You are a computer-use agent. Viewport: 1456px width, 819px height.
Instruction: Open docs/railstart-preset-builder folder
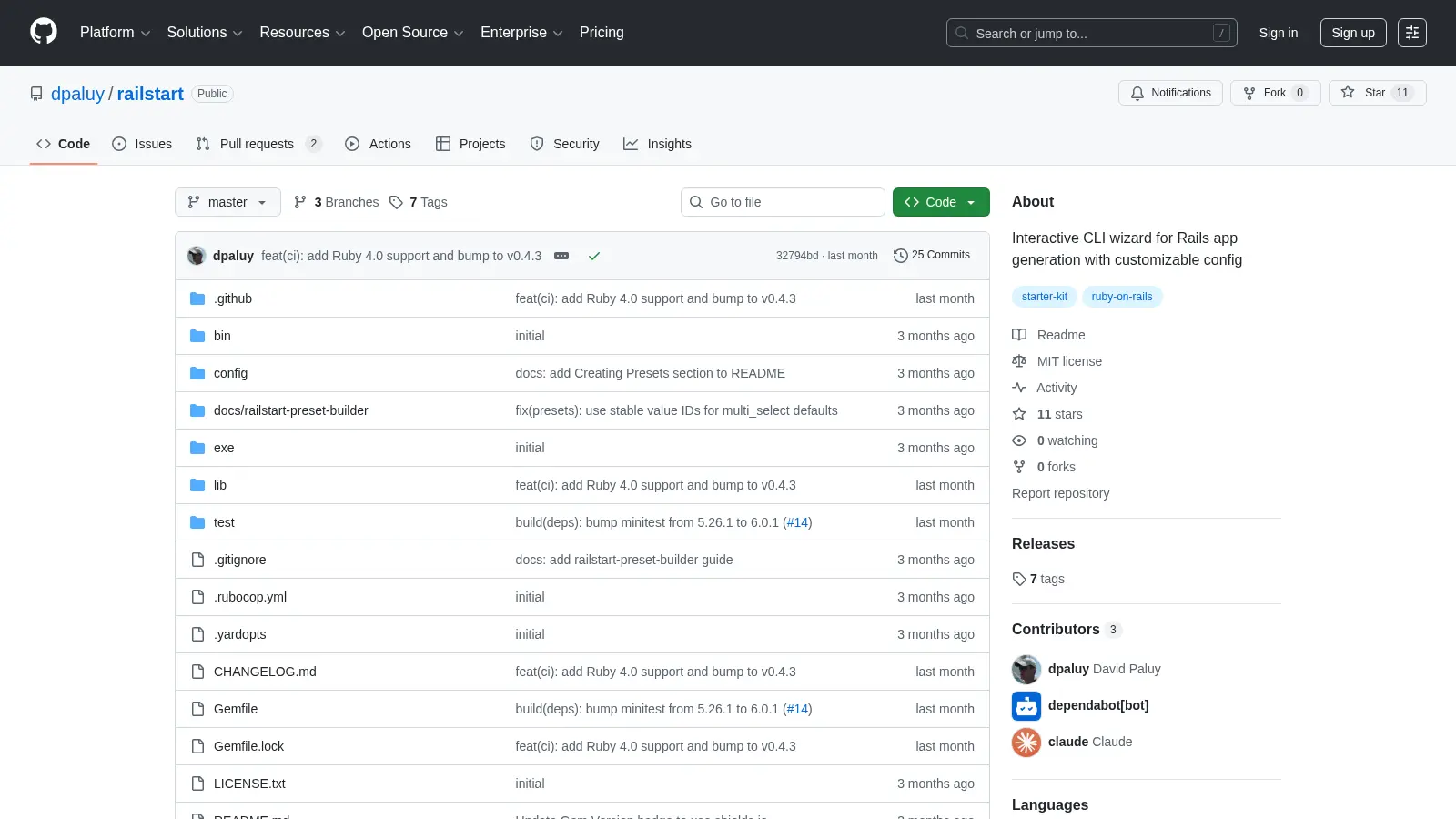click(x=291, y=410)
